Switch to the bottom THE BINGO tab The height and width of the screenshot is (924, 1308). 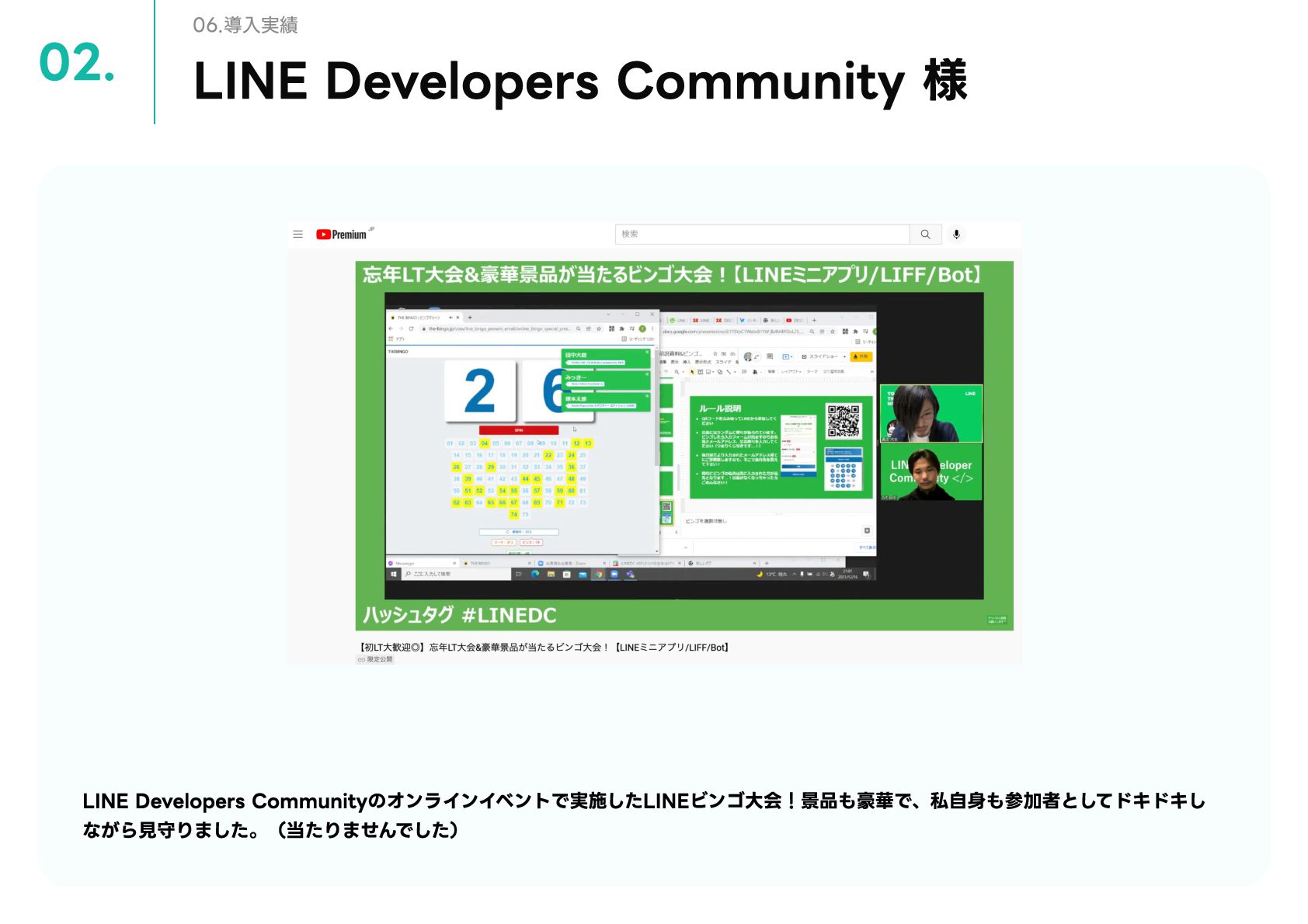coord(496,563)
